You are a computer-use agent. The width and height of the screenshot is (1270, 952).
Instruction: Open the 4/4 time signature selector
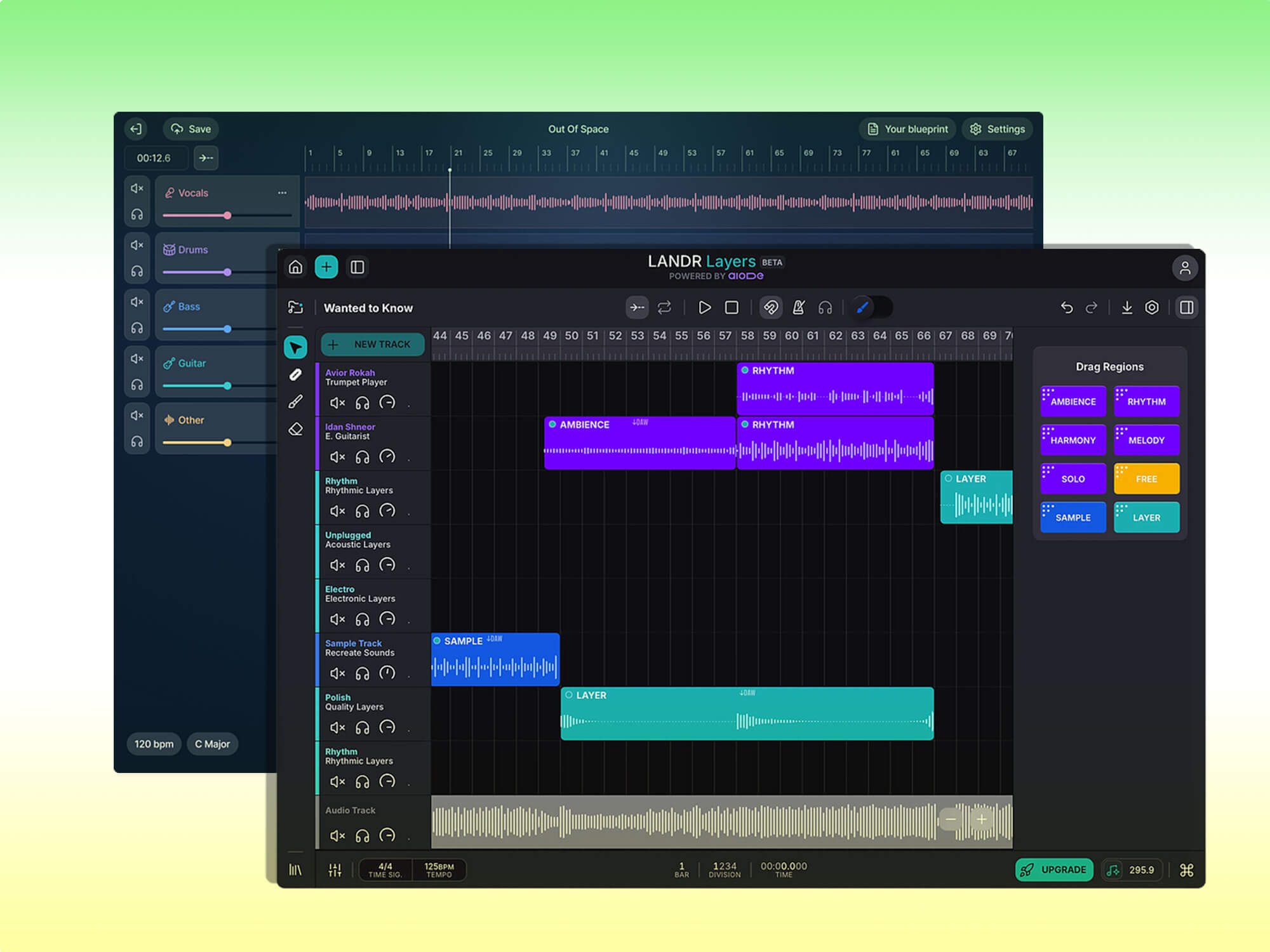(x=384, y=869)
